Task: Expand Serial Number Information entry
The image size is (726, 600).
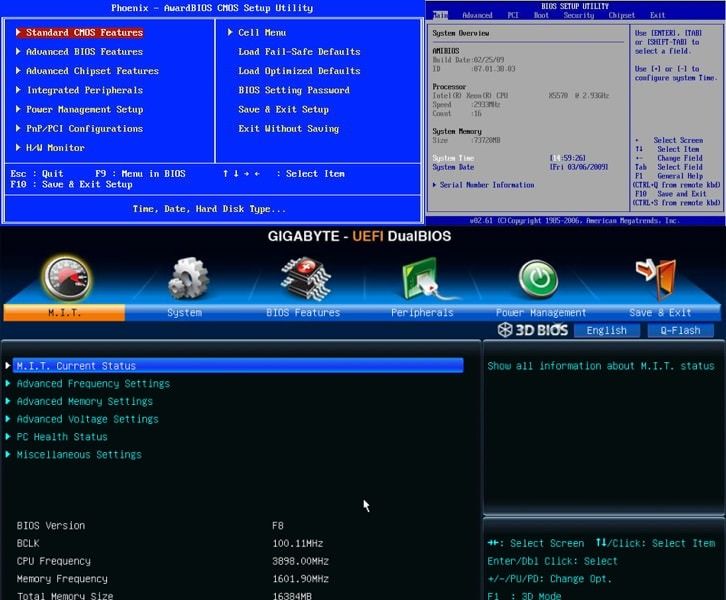Action: pos(486,185)
